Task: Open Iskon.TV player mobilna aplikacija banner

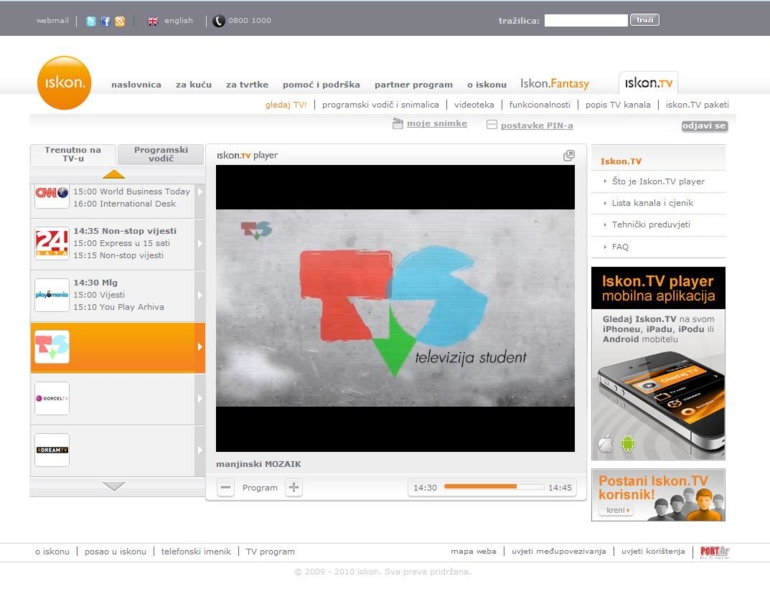Action: [x=658, y=364]
